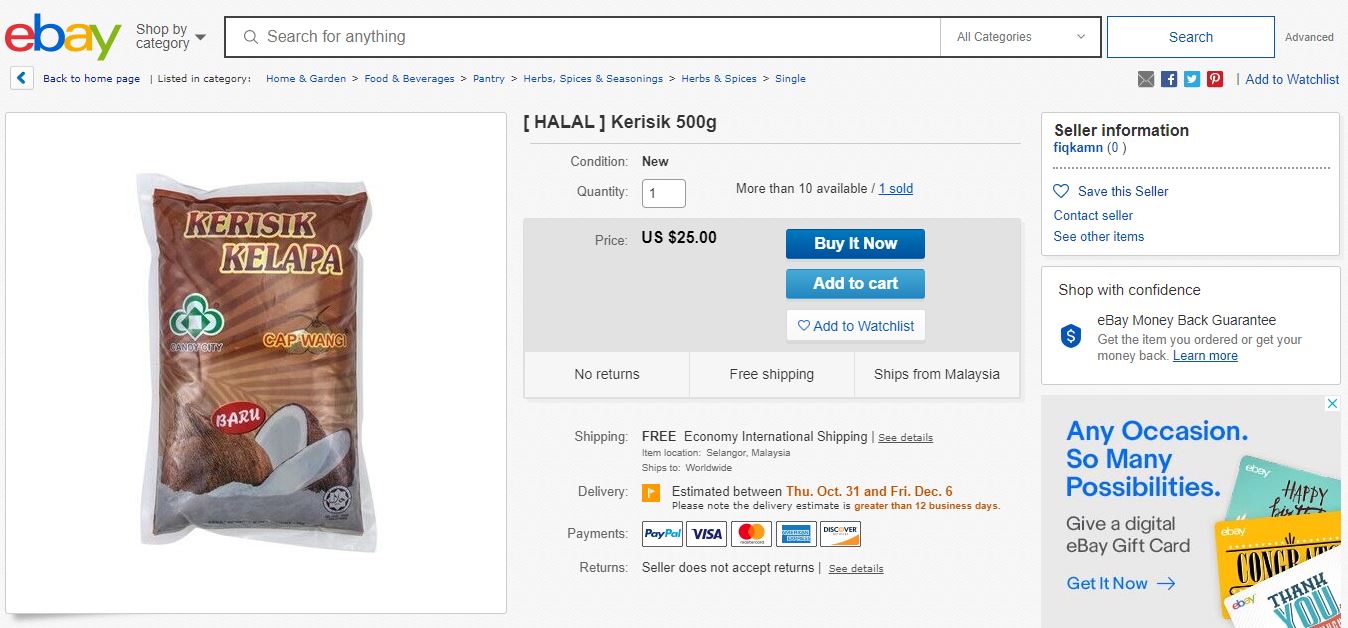
Task: Click the back arrow icon
Action: pyautogui.click(x=22, y=78)
